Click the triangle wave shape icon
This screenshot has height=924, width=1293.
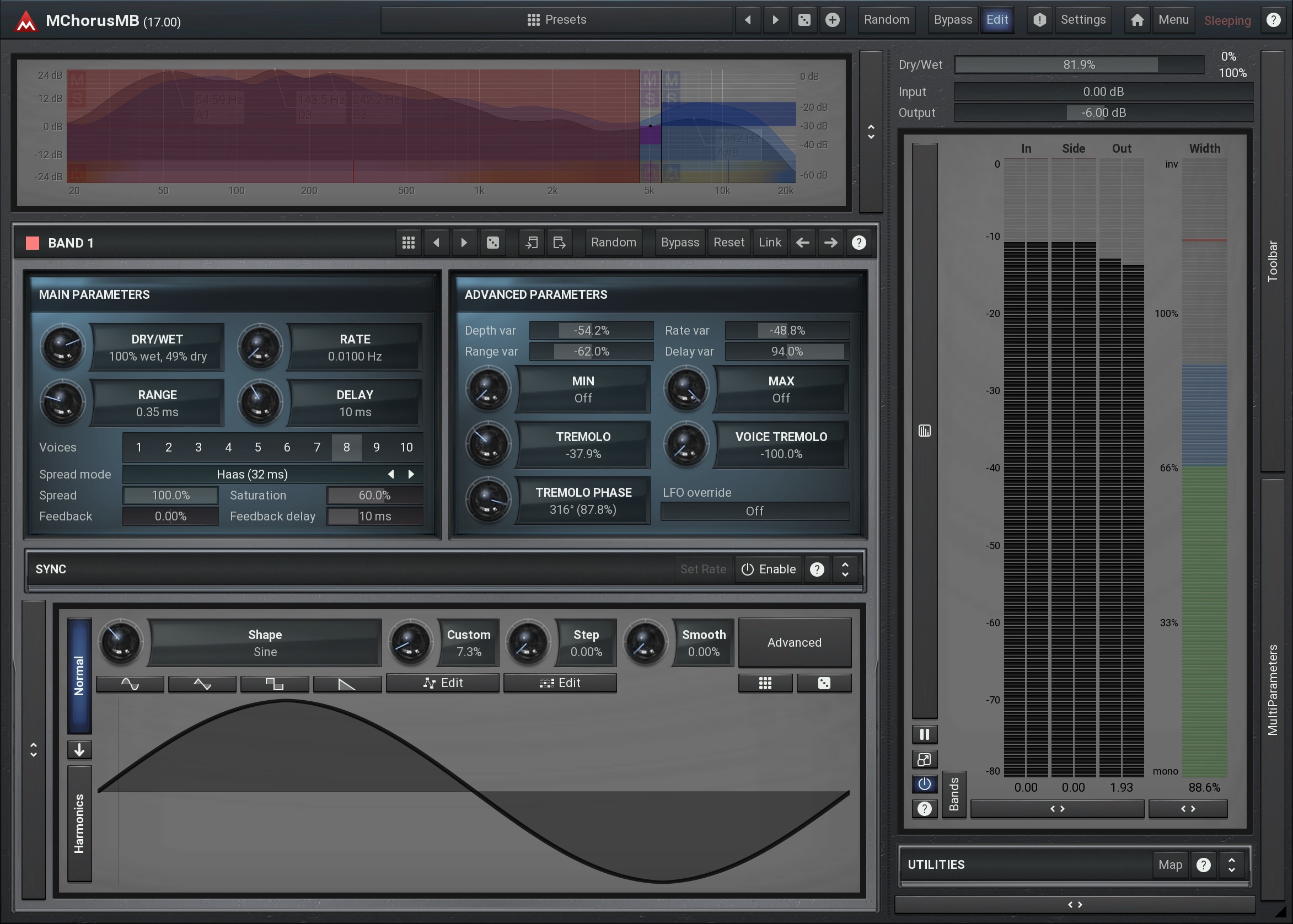pyautogui.click(x=202, y=683)
